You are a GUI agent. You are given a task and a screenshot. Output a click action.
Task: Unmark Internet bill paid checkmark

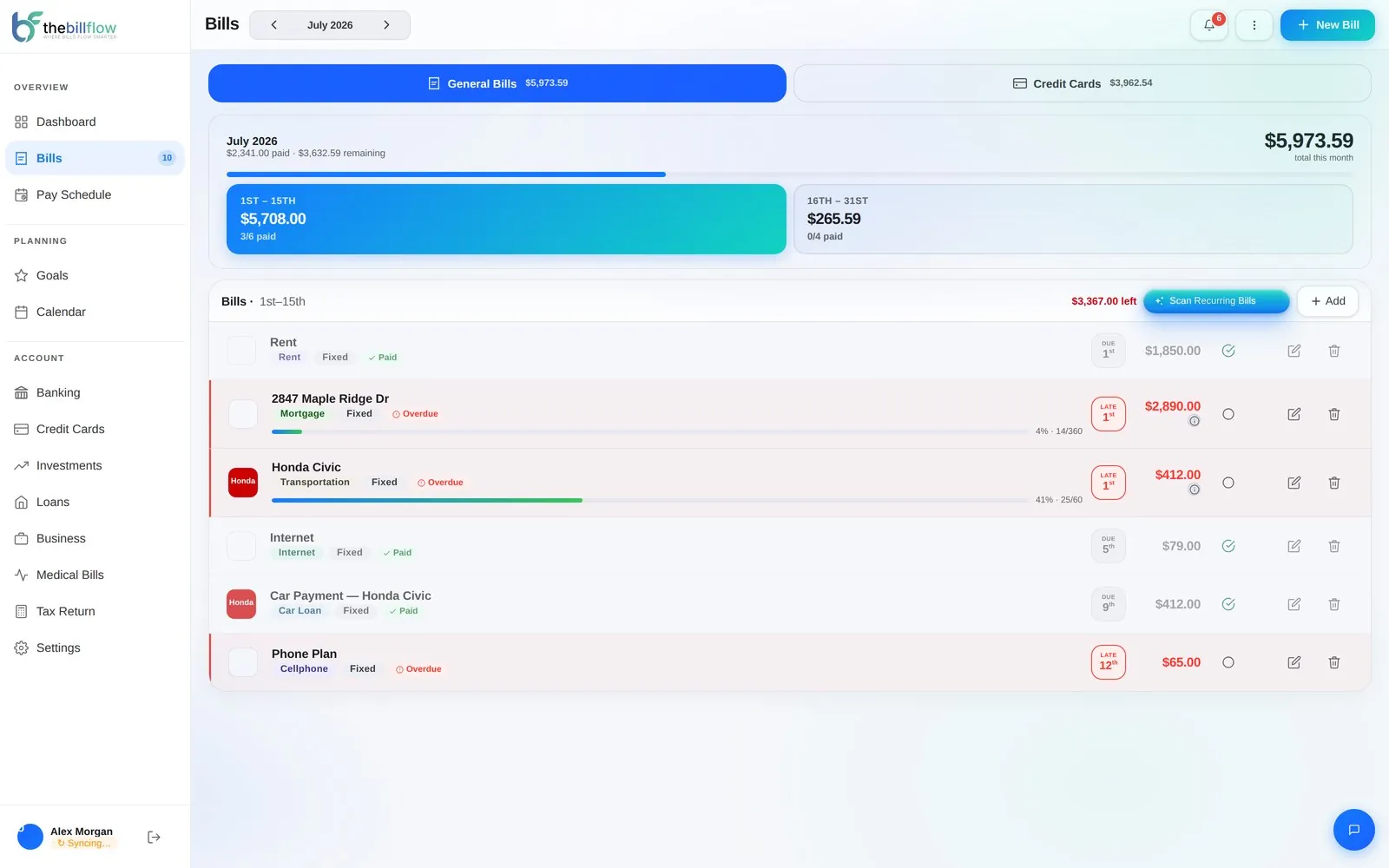pyautogui.click(x=1228, y=546)
